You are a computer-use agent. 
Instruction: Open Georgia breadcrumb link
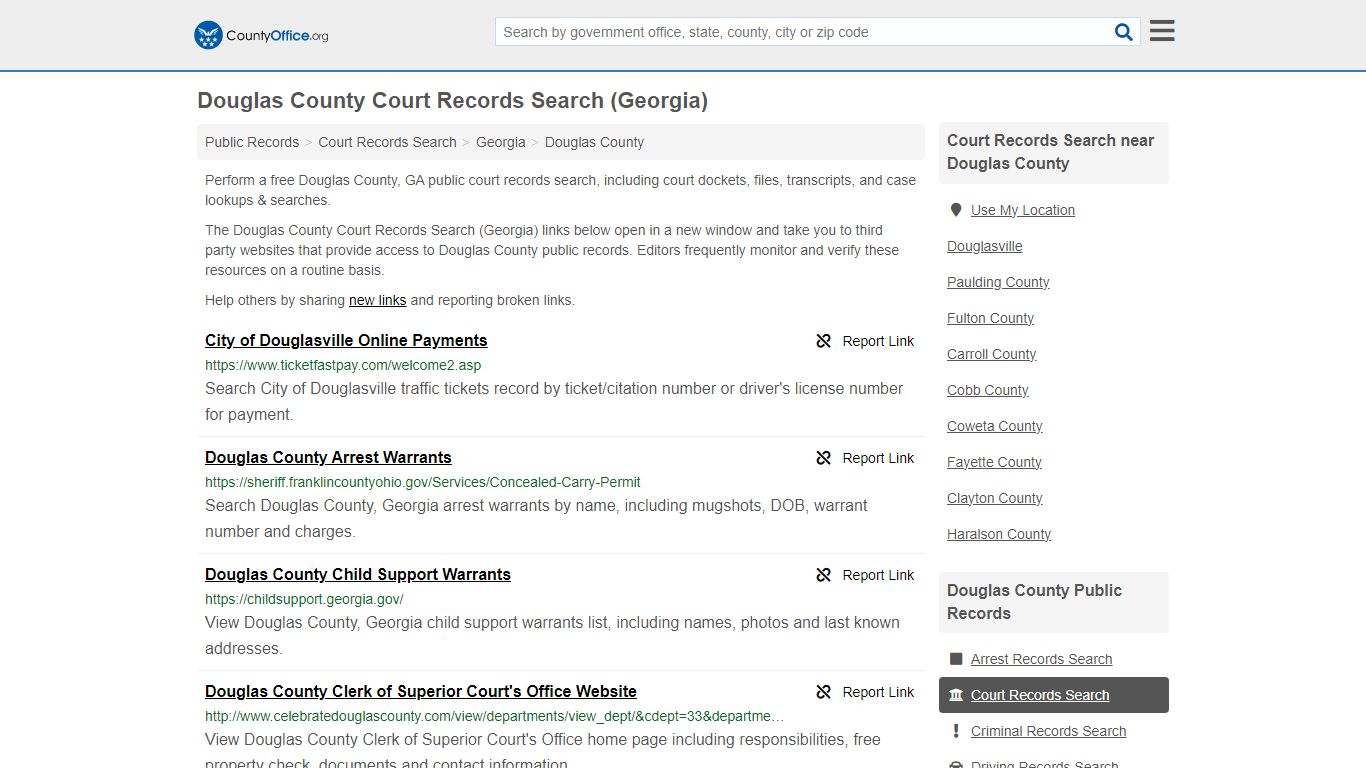500,142
